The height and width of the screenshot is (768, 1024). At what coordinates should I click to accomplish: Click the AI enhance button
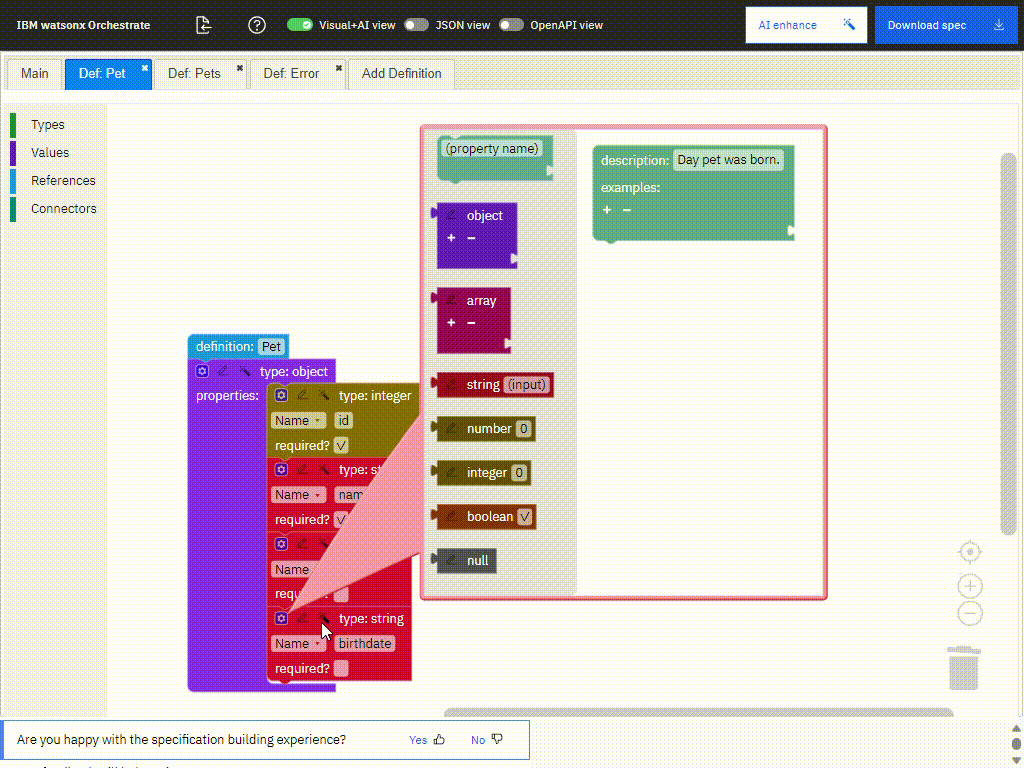point(805,25)
